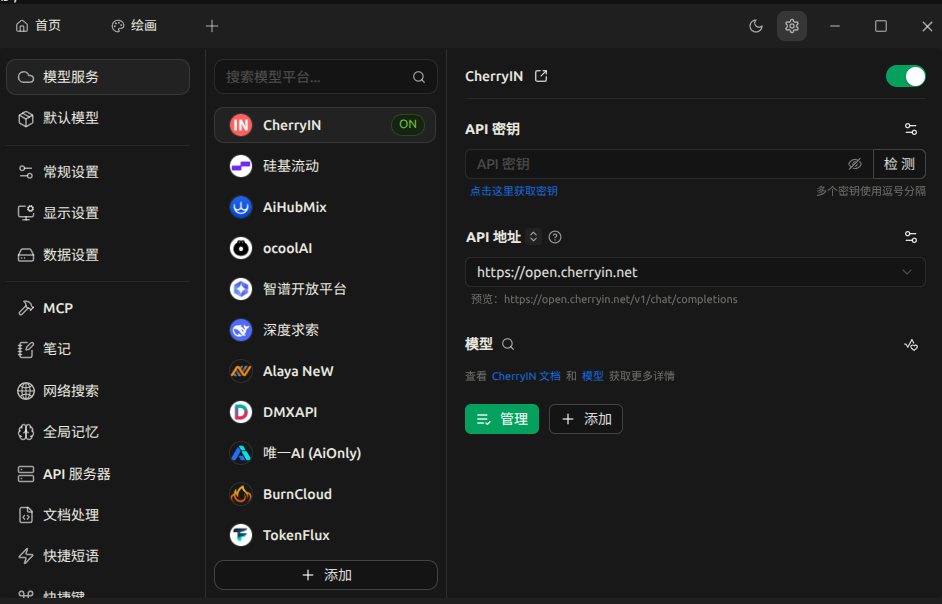The width and height of the screenshot is (942, 604).
Task: Click the preview URL chat/completions text
Action: click(620, 299)
